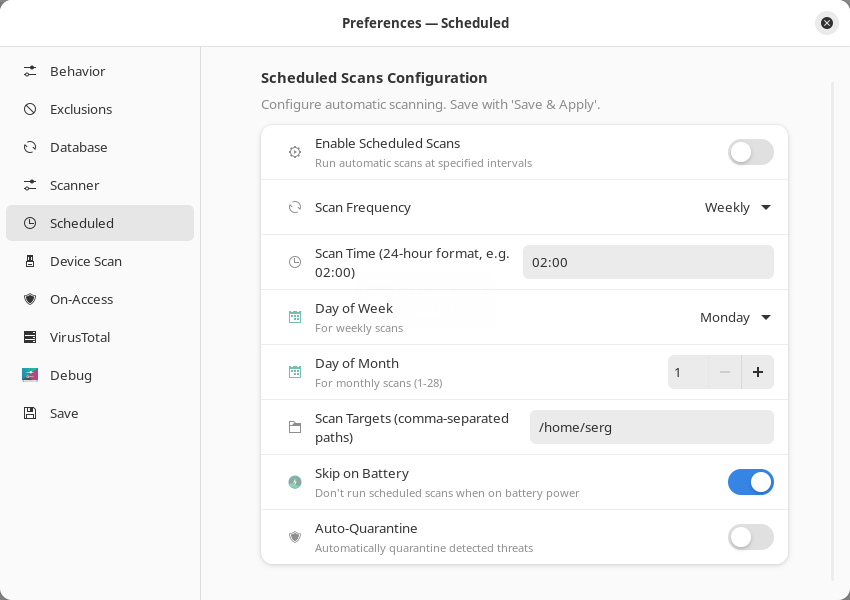
Task: Open the Scanner preferences page
Action: pos(75,185)
